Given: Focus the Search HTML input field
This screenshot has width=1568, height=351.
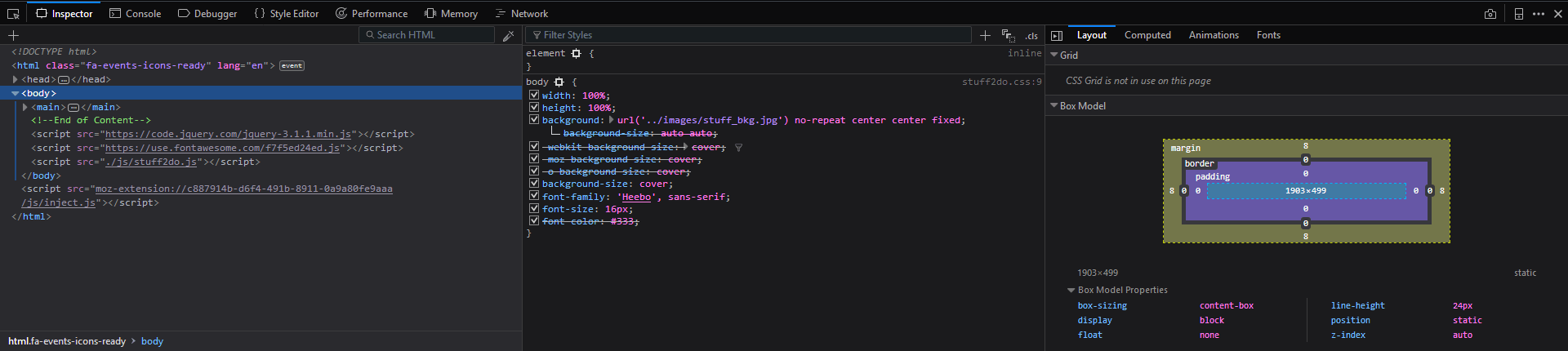Looking at the screenshot, I should pyautogui.click(x=429, y=35).
